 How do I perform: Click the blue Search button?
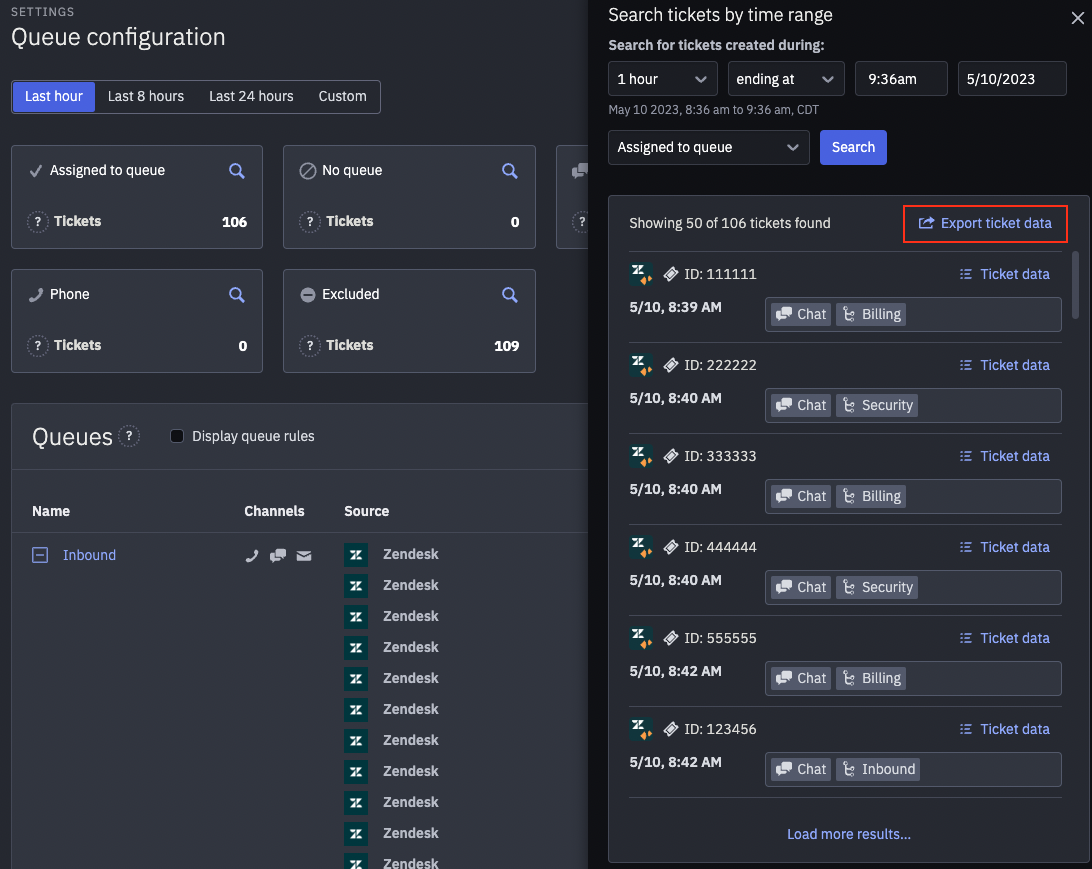tap(853, 147)
